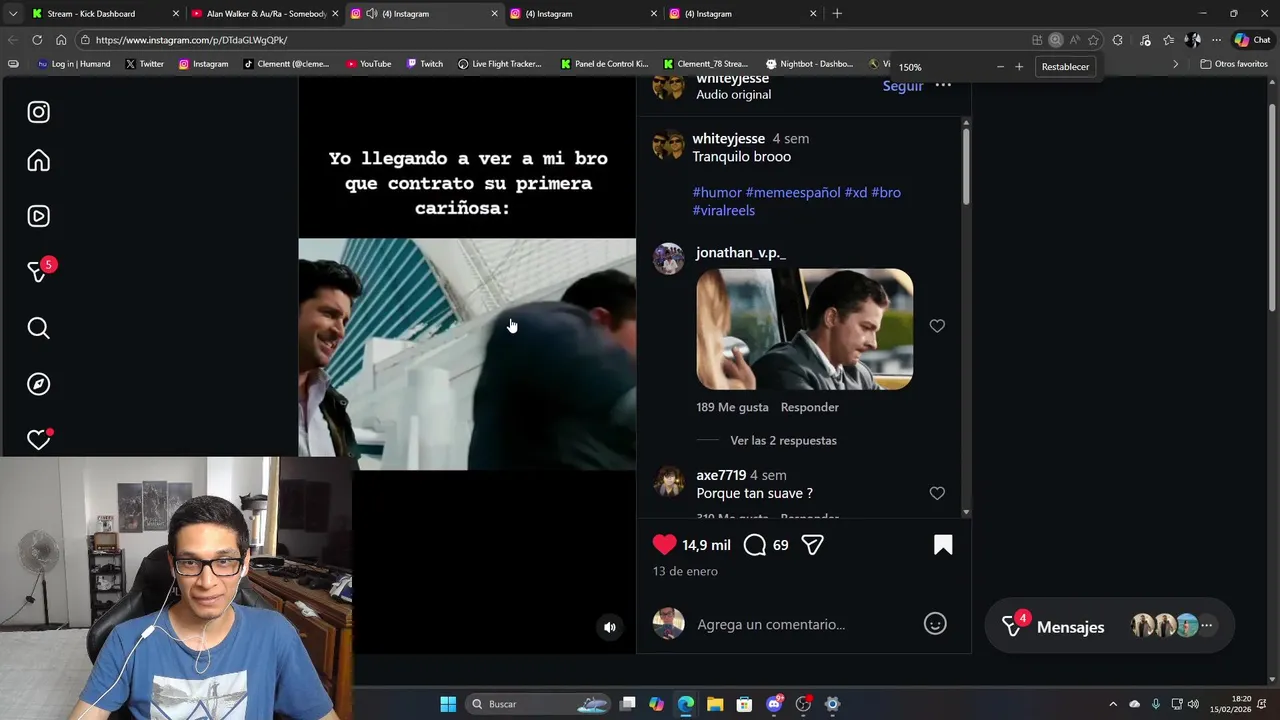Open Twitch bookmark
This screenshot has width=1280, height=720.
[424, 64]
